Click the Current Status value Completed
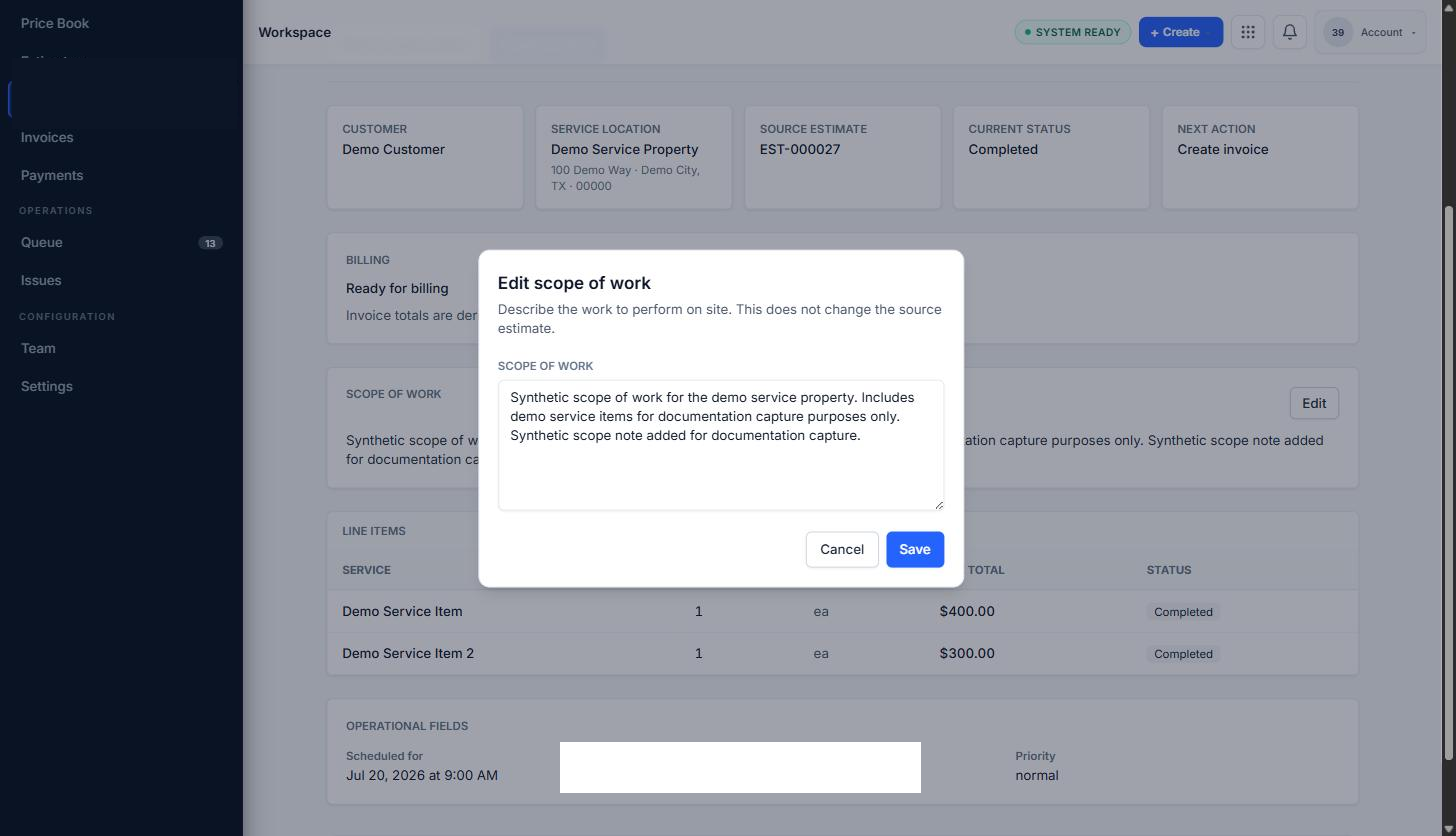The height and width of the screenshot is (836, 1456). coord(1003,149)
